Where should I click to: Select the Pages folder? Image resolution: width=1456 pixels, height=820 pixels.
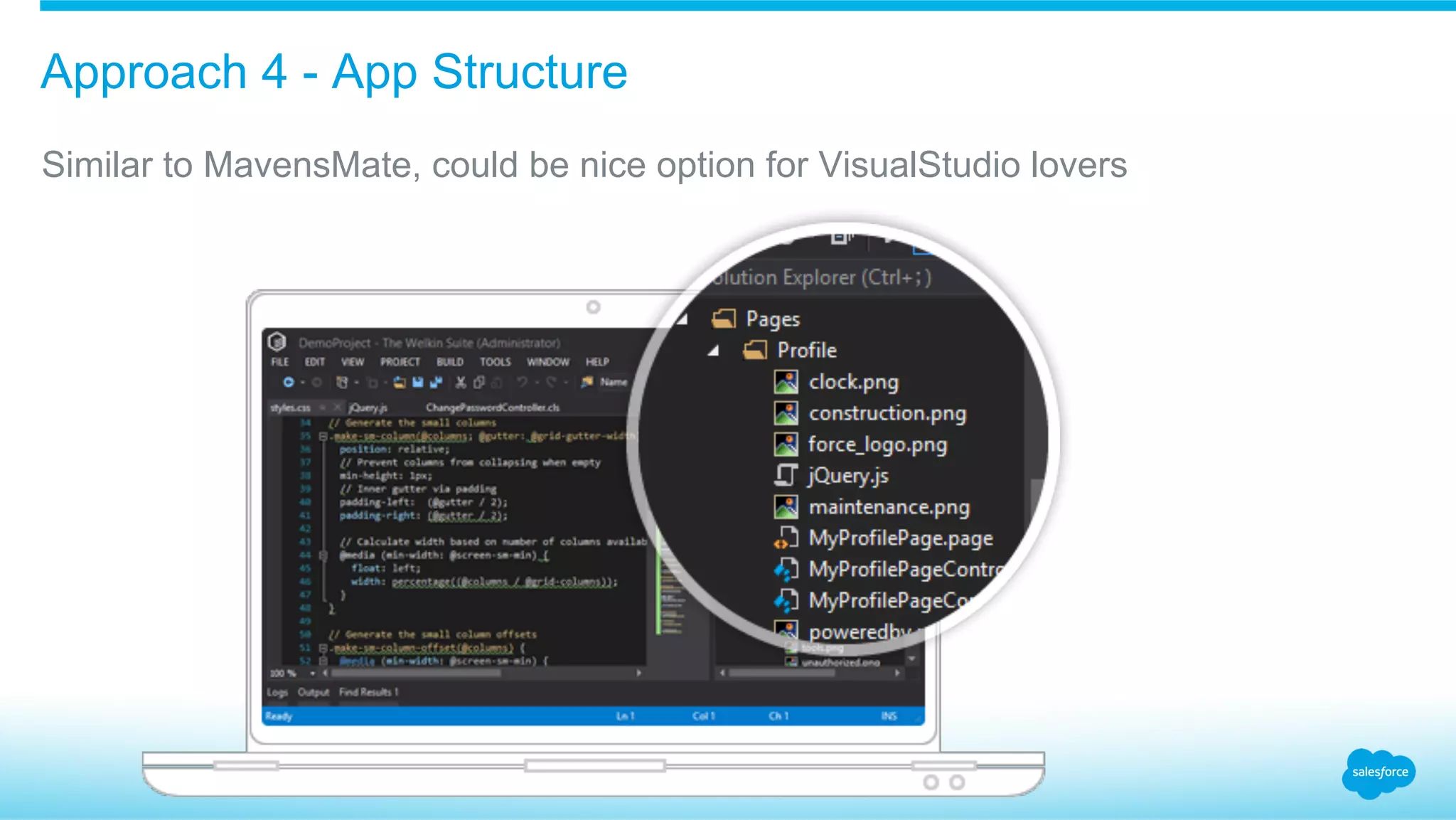[x=756, y=319]
